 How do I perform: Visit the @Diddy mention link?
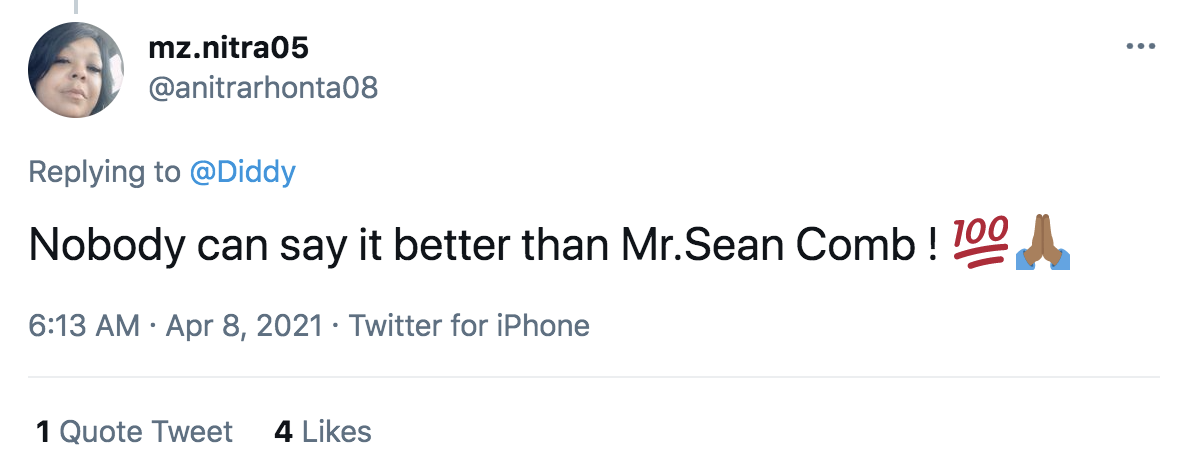243,172
